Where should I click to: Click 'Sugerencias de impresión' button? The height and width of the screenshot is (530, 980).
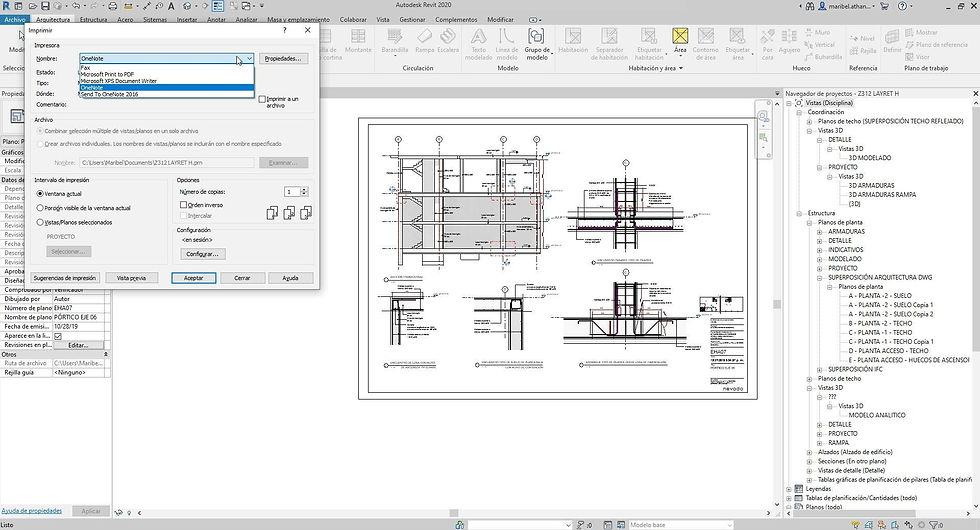[65, 278]
